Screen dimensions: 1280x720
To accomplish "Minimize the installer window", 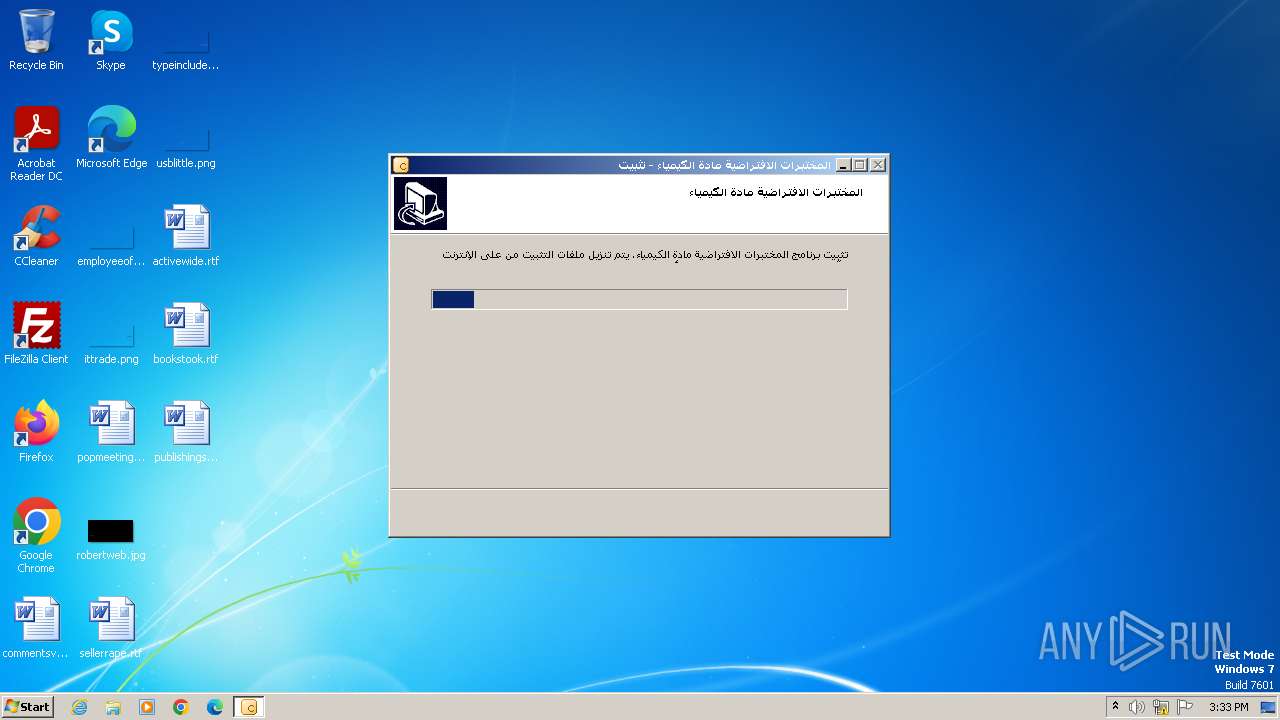I will pyautogui.click(x=843, y=165).
